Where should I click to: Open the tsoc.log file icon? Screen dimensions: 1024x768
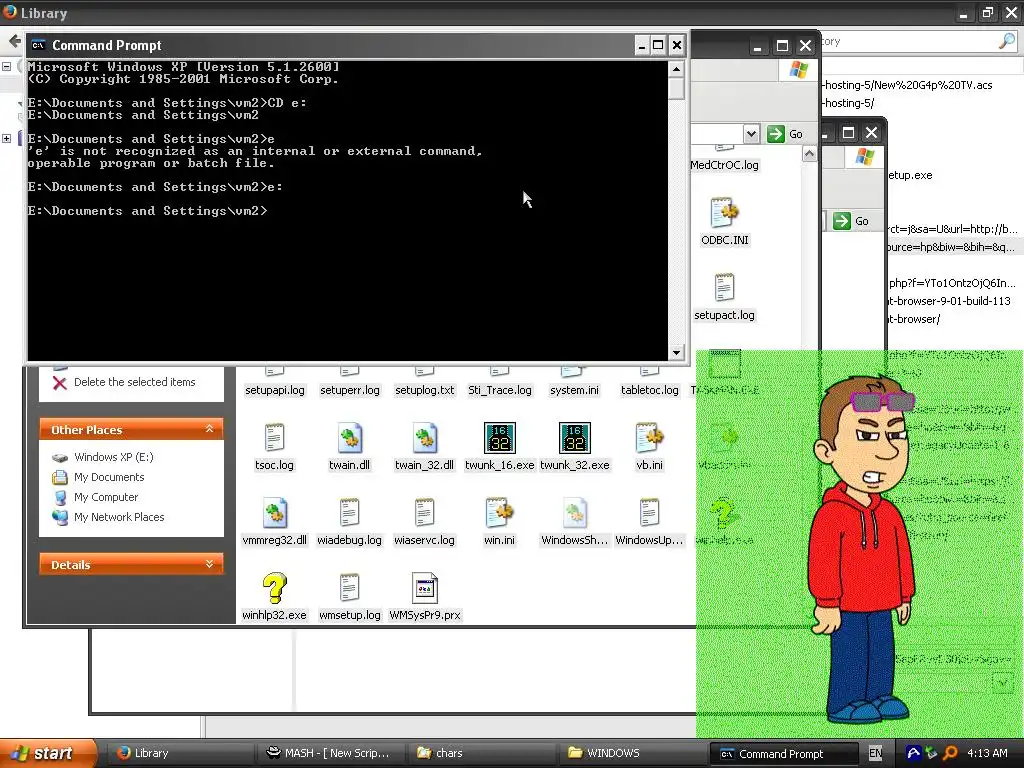(274, 438)
